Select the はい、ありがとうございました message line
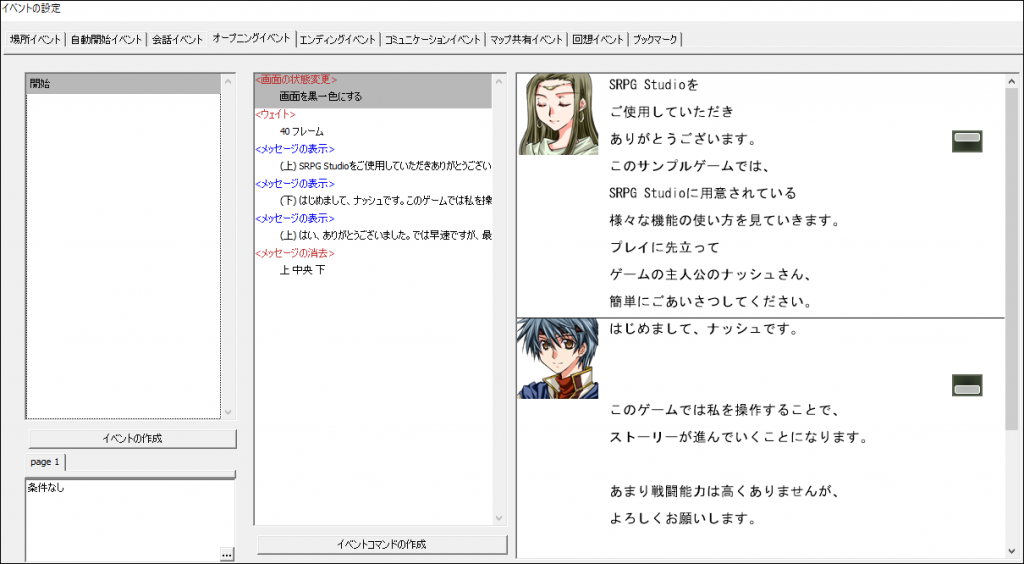The width and height of the screenshot is (1024, 564). (385, 236)
